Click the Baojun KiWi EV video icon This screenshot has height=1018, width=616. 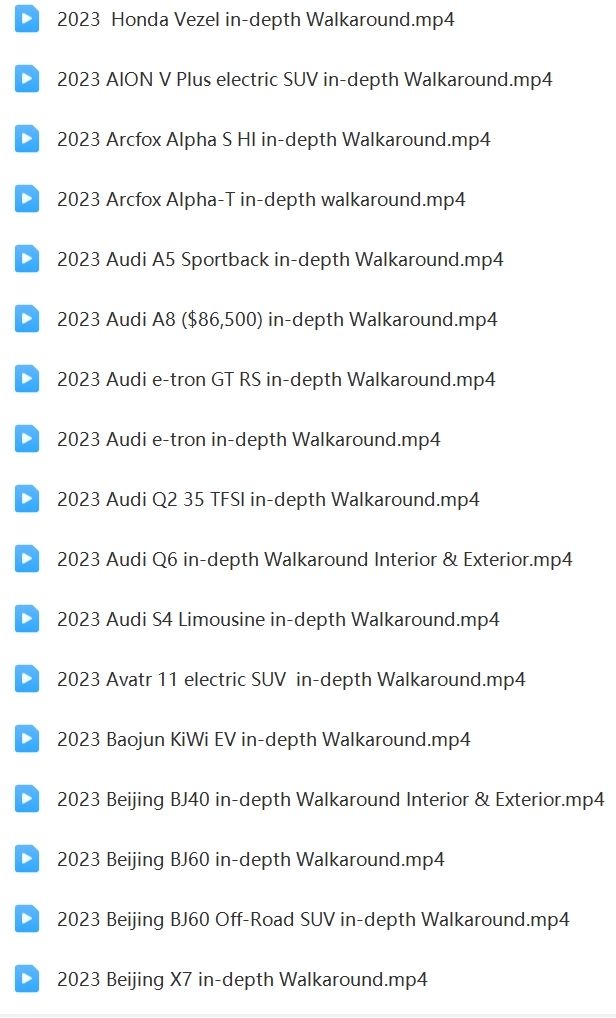tap(27, 739)
